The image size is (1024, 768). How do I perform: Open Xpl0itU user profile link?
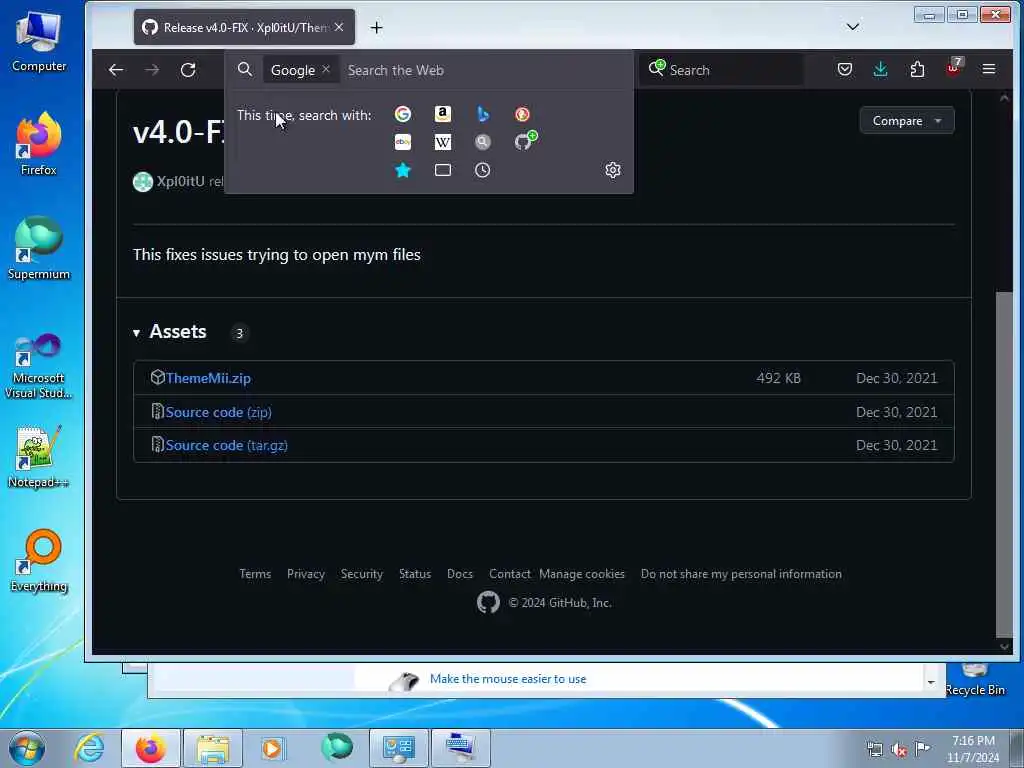click(x=180, y=182)
